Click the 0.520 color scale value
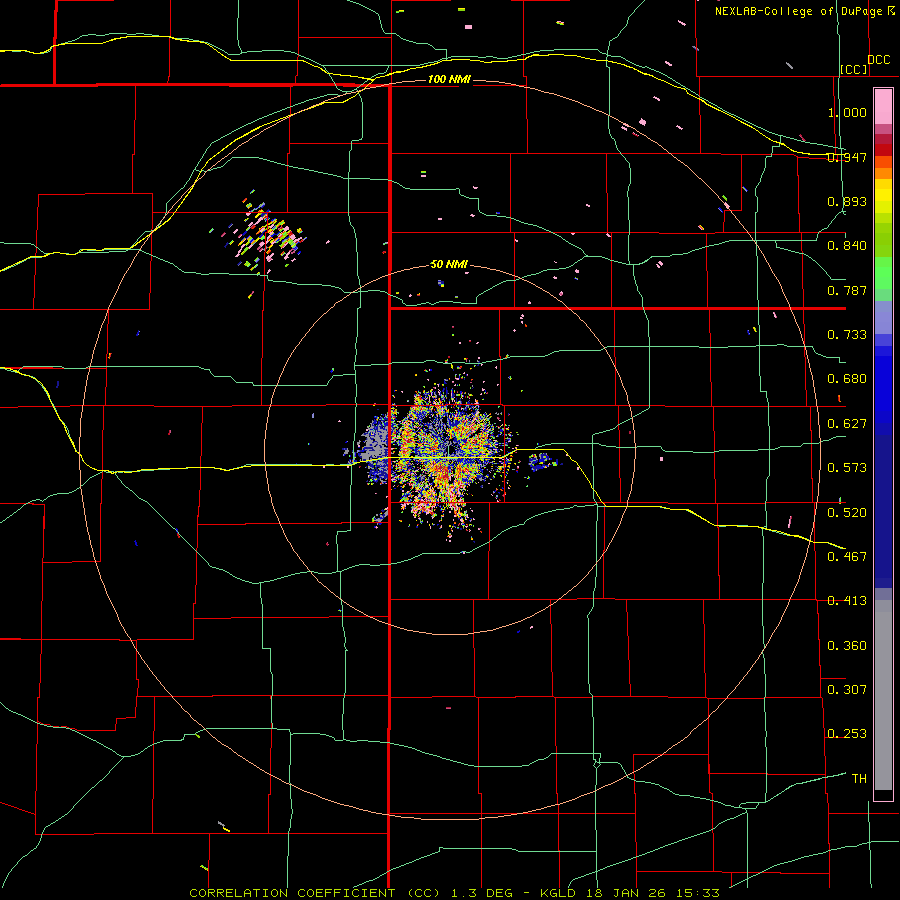900x900 pixels. (847, 513)
